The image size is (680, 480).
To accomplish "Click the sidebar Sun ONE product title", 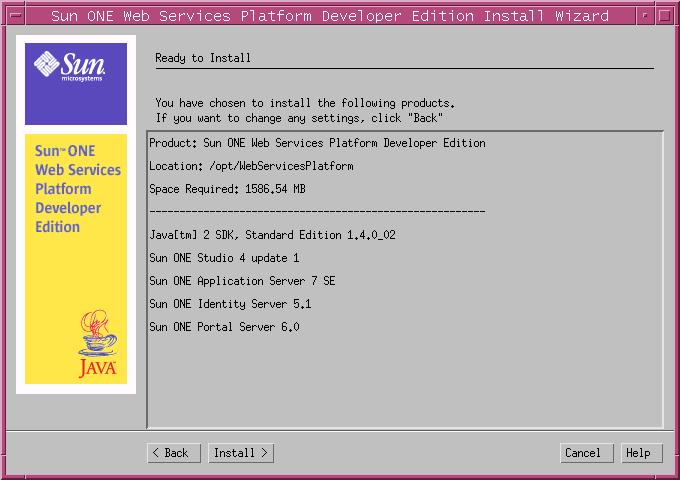I will [78, 189].
